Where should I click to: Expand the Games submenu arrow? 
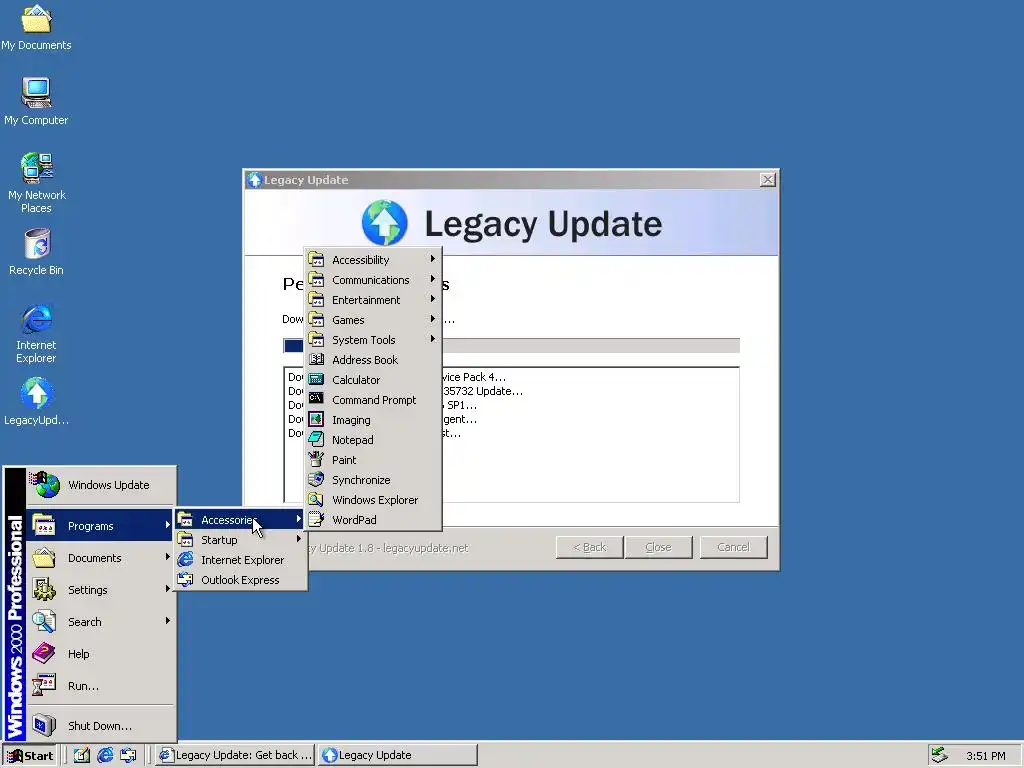tap(432, 319)
